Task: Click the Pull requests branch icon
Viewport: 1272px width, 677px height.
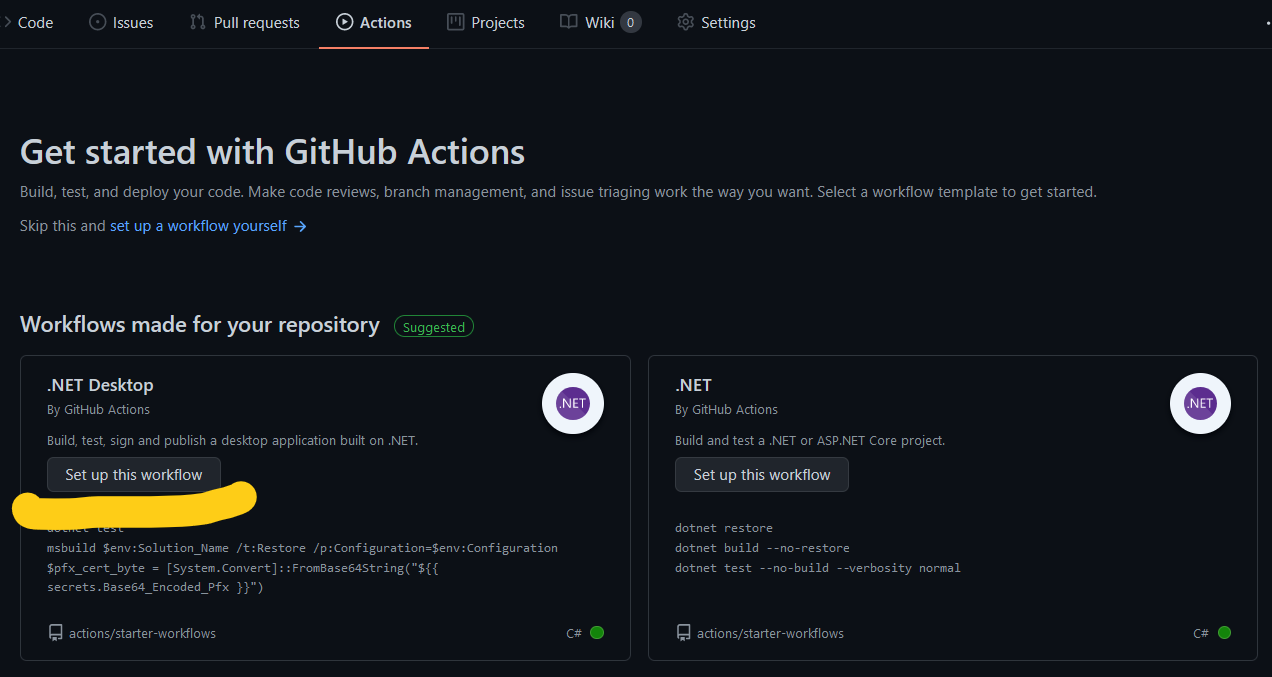Action: pos(198,22)
